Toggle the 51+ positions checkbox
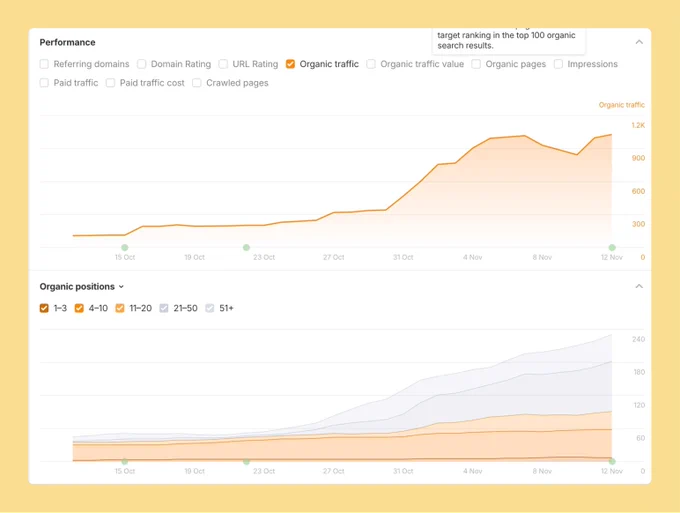The width and height of the screenshot is (680, 513). coord(210,308)
